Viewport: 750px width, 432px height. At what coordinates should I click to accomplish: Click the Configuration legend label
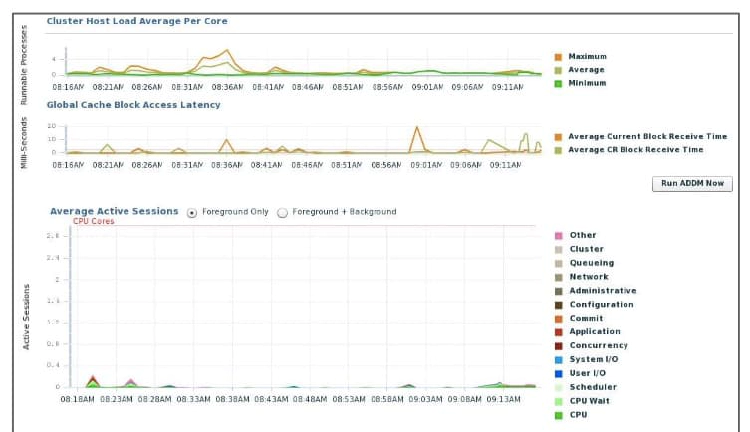coord(601,305)
